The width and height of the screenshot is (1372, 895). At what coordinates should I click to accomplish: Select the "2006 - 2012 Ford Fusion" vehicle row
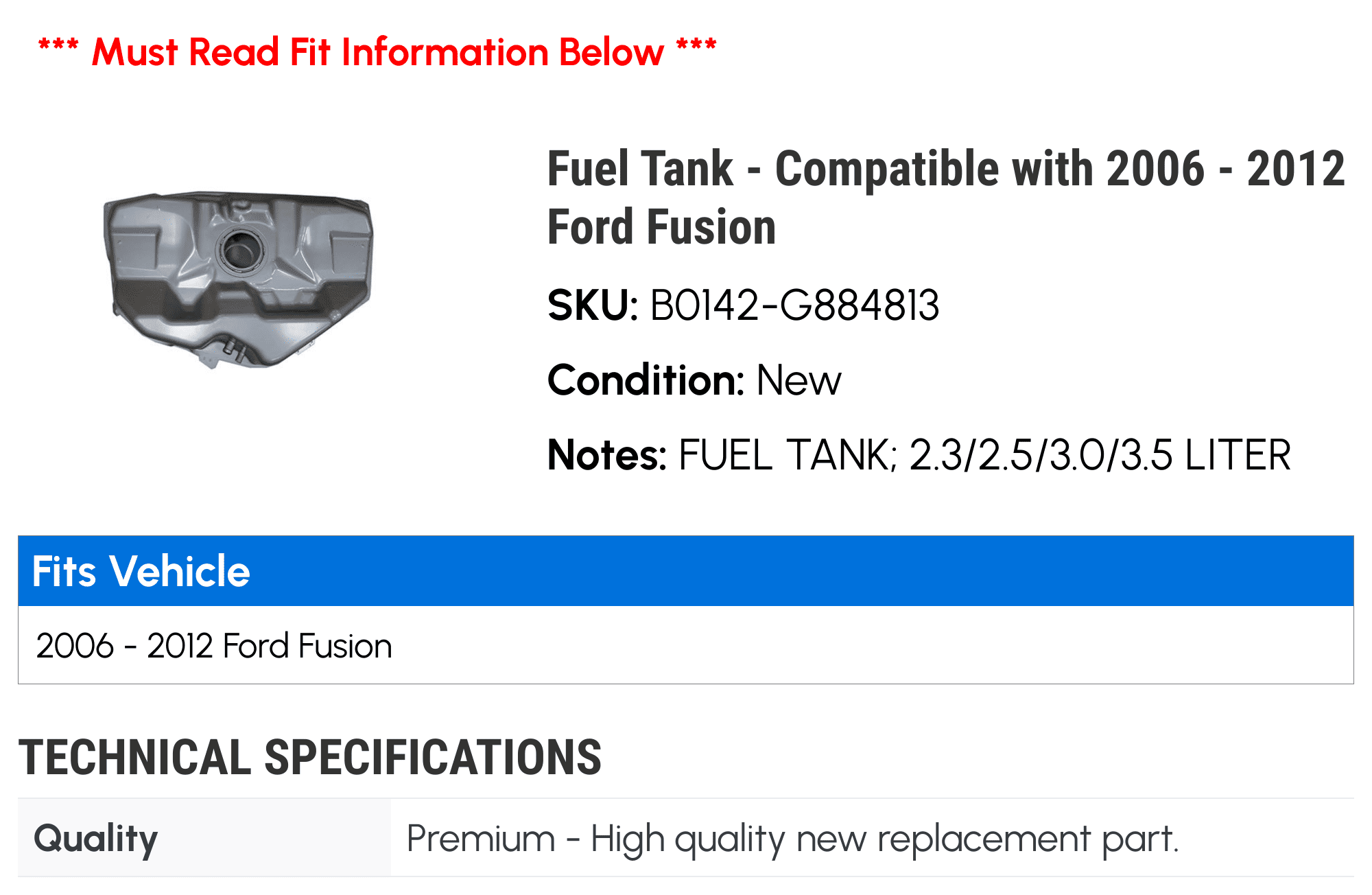click(214, 646)
